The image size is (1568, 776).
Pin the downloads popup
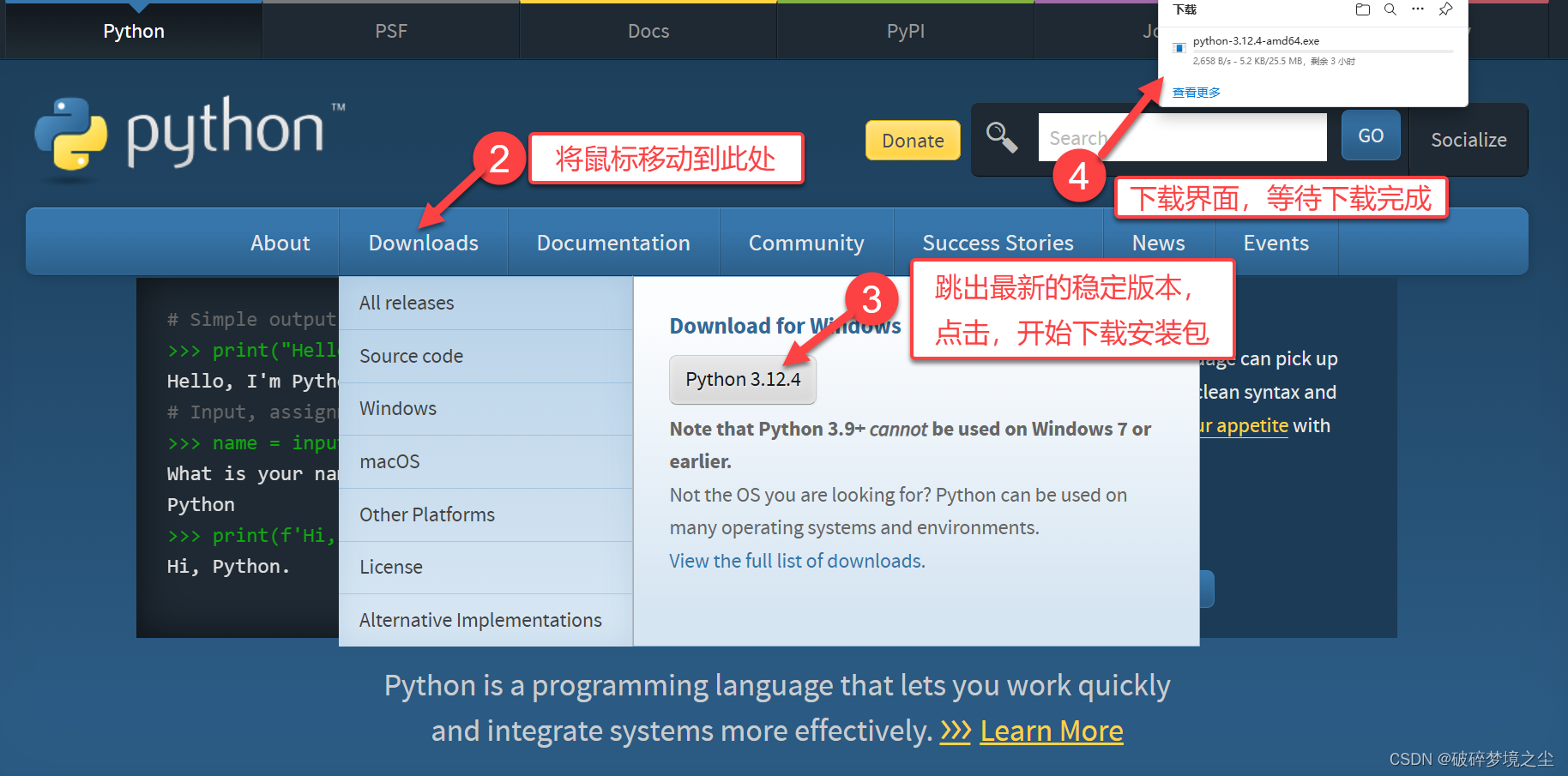click(x=1445, y=9)
